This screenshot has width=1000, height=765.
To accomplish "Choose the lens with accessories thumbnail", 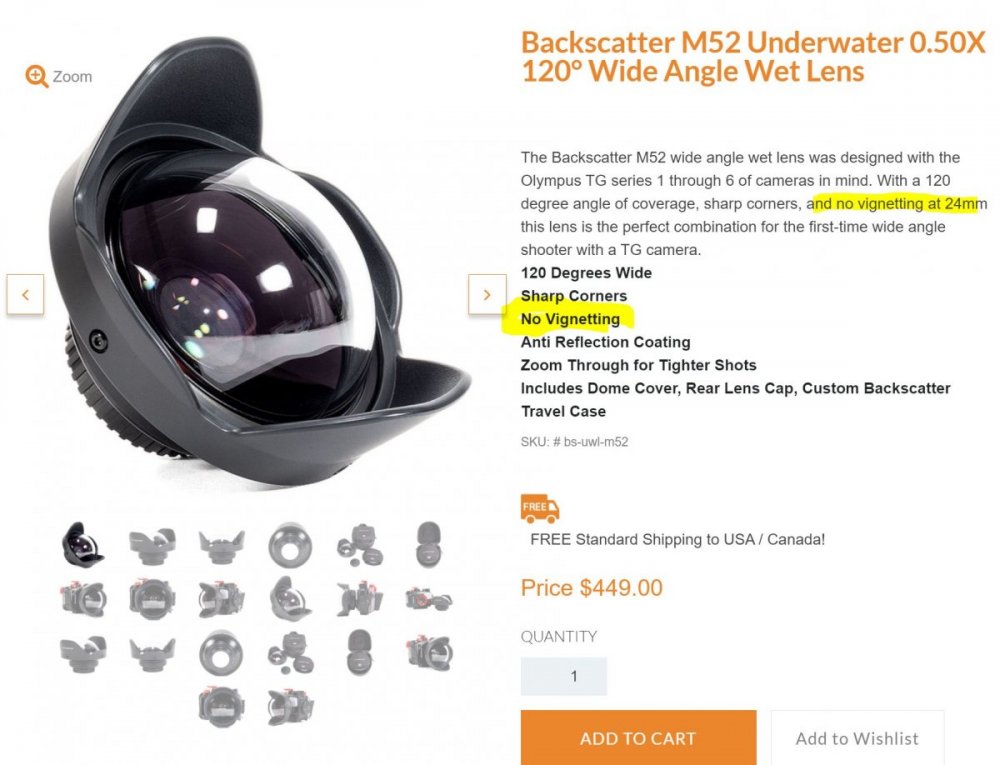I will pos(360,544).
